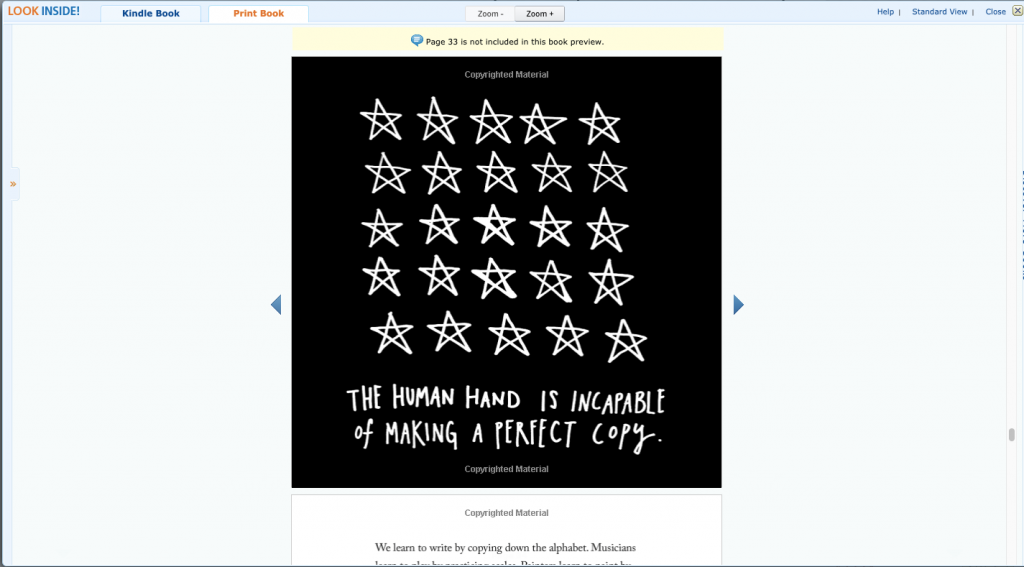Switch to Standard View
This screenshot has height=567, width=1024.
(939, 12)
